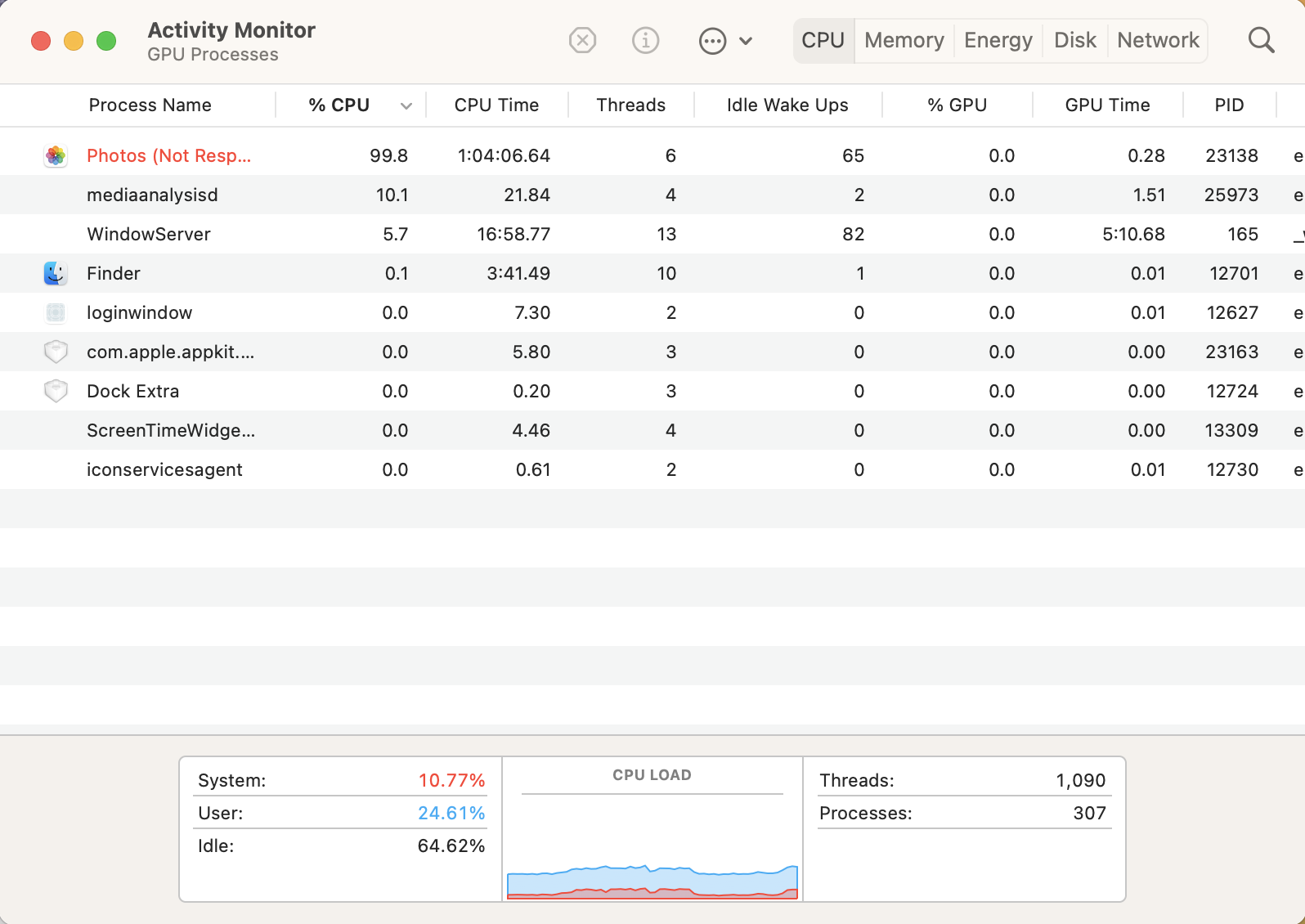Sort by the Idle Wake Ups column header
The width and height of the screenshot is (1305, 924).
(x=787, y=105)
